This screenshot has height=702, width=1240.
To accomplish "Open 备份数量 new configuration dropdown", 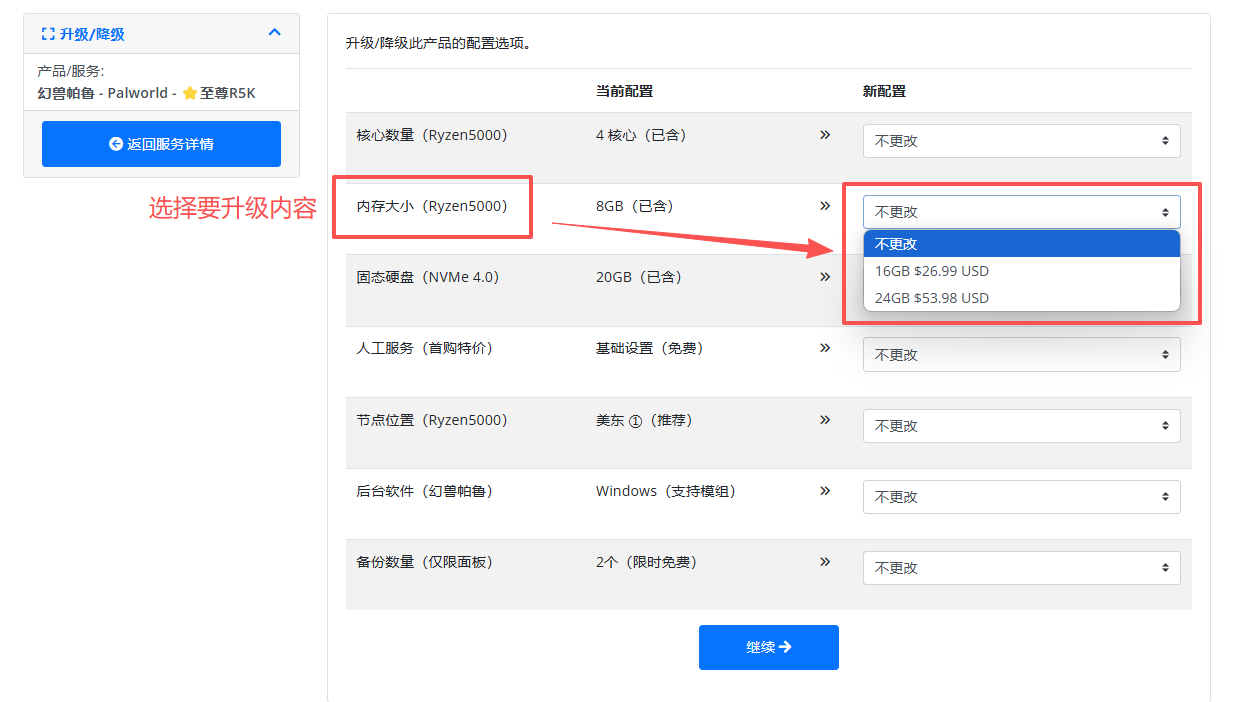I will coord(1021,568).
